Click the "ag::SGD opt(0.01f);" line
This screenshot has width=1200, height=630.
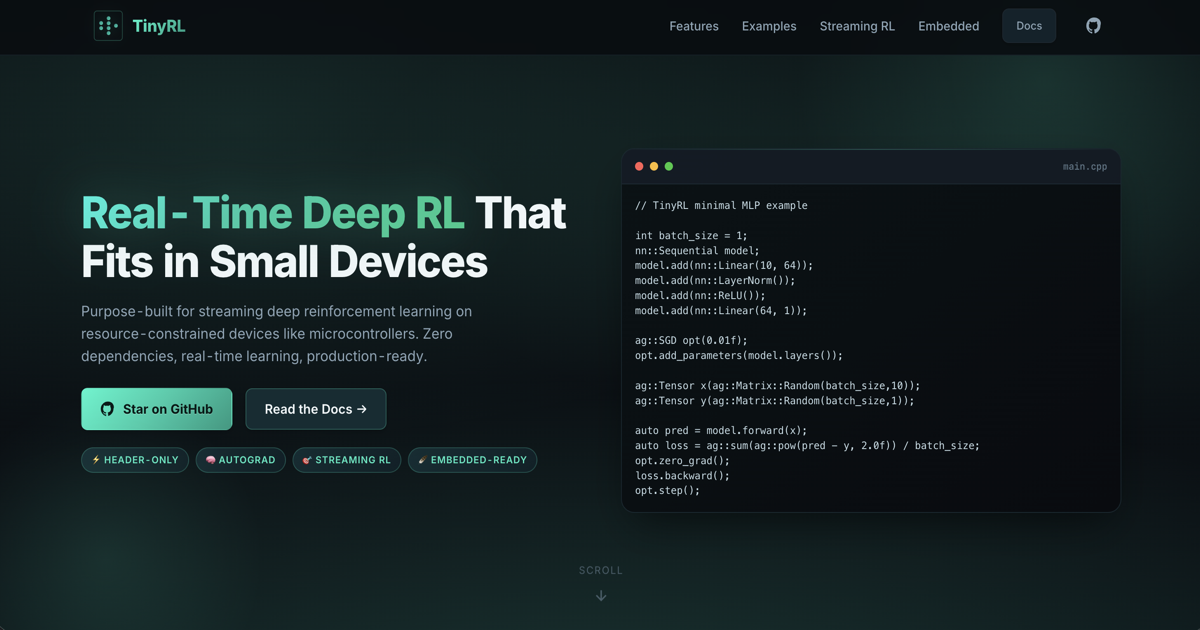pyautogui.click(x=691, y=340)
